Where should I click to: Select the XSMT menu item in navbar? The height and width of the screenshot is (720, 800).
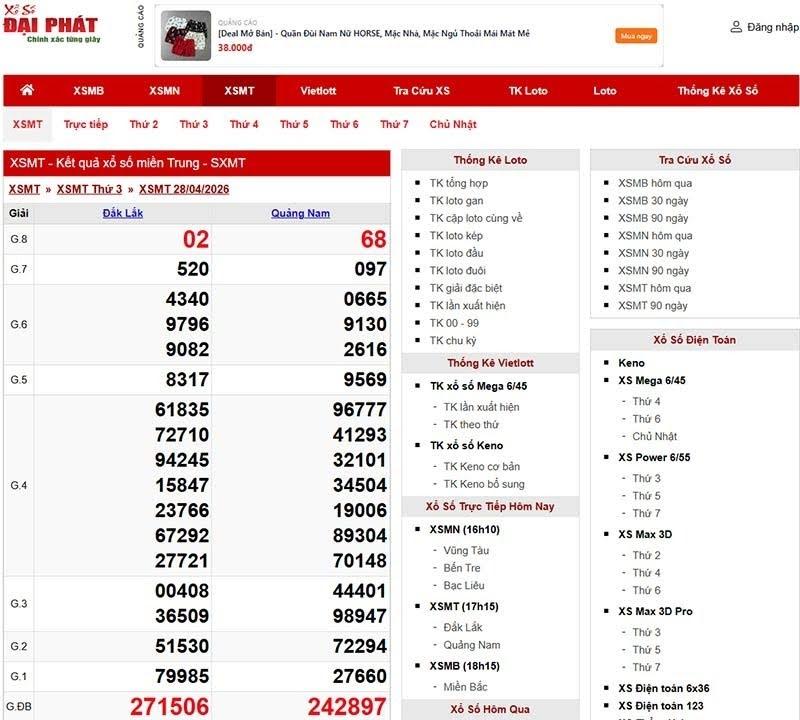pyautogui.click(x=239, y=91)
